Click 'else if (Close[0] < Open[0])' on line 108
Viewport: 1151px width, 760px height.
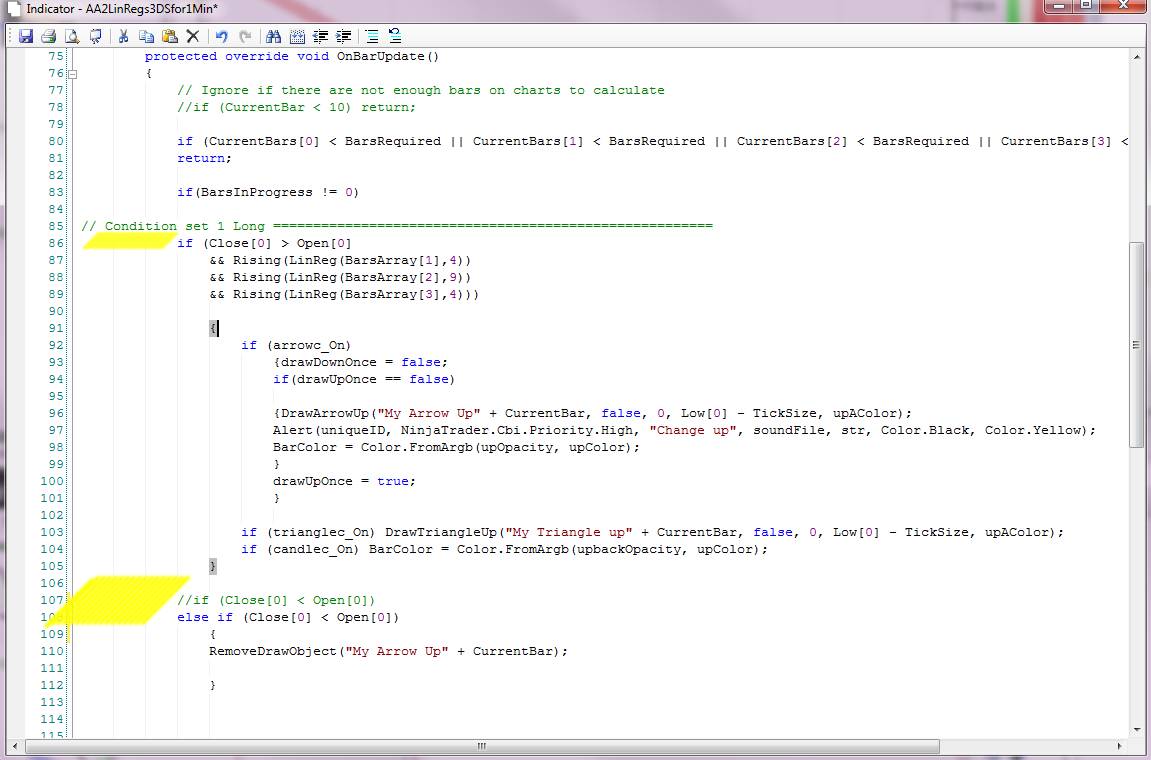288,618
